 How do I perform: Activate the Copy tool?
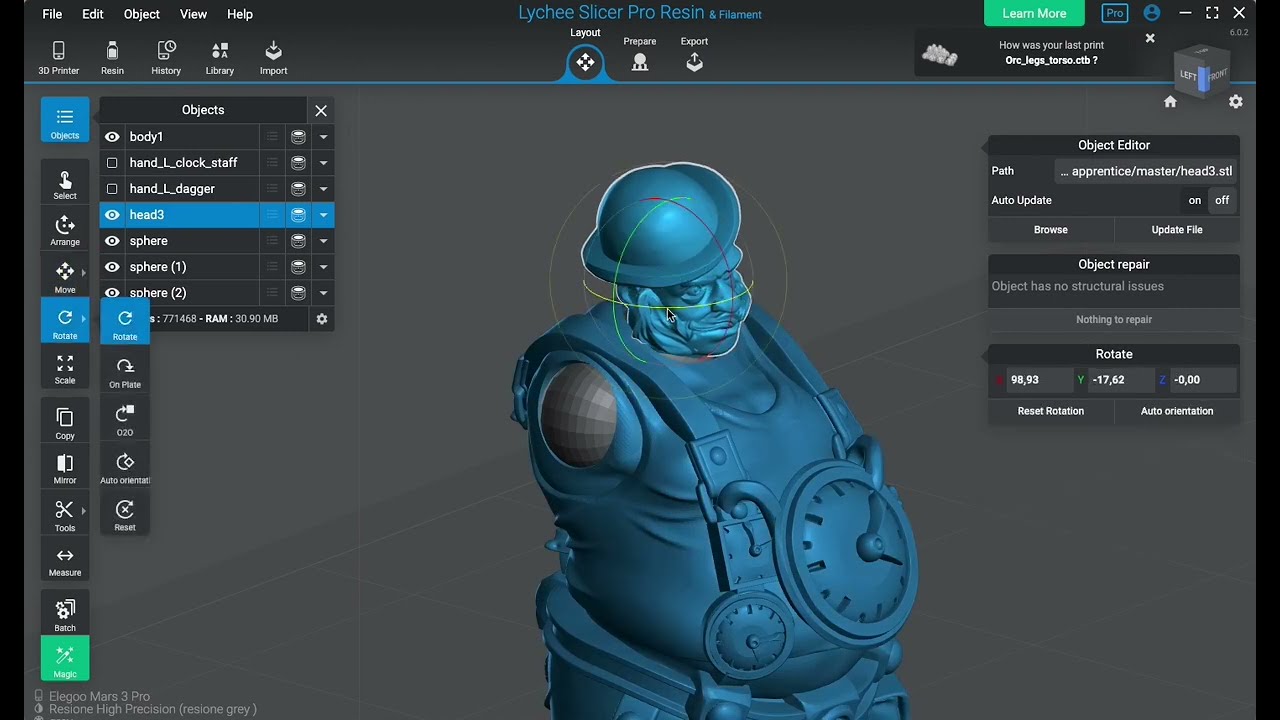[x=65, y=422]
